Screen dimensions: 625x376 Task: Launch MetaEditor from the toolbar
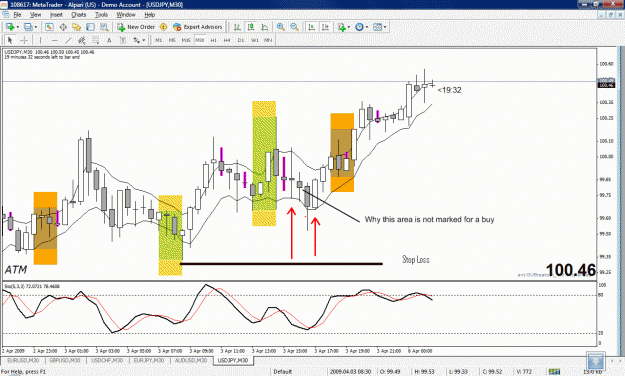163,27
